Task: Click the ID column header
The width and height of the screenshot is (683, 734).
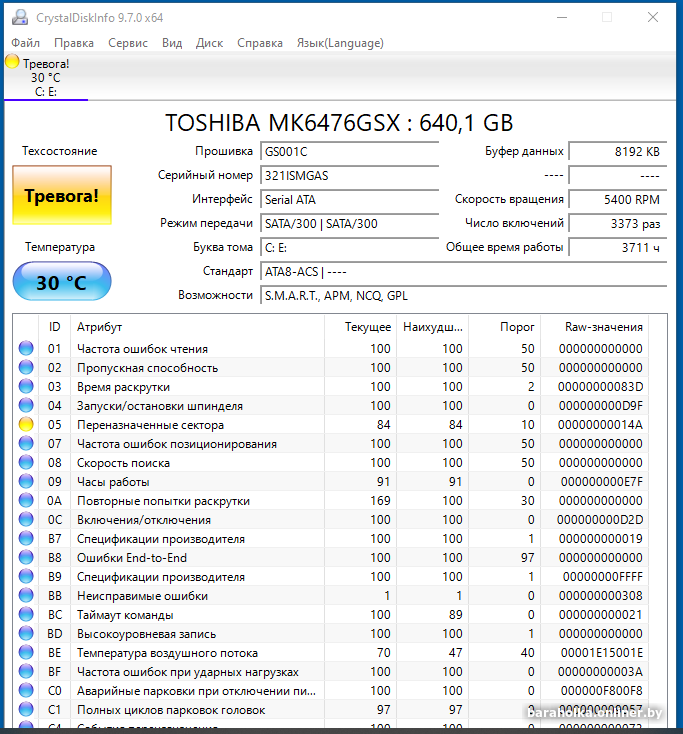Action: click(54, 327)
